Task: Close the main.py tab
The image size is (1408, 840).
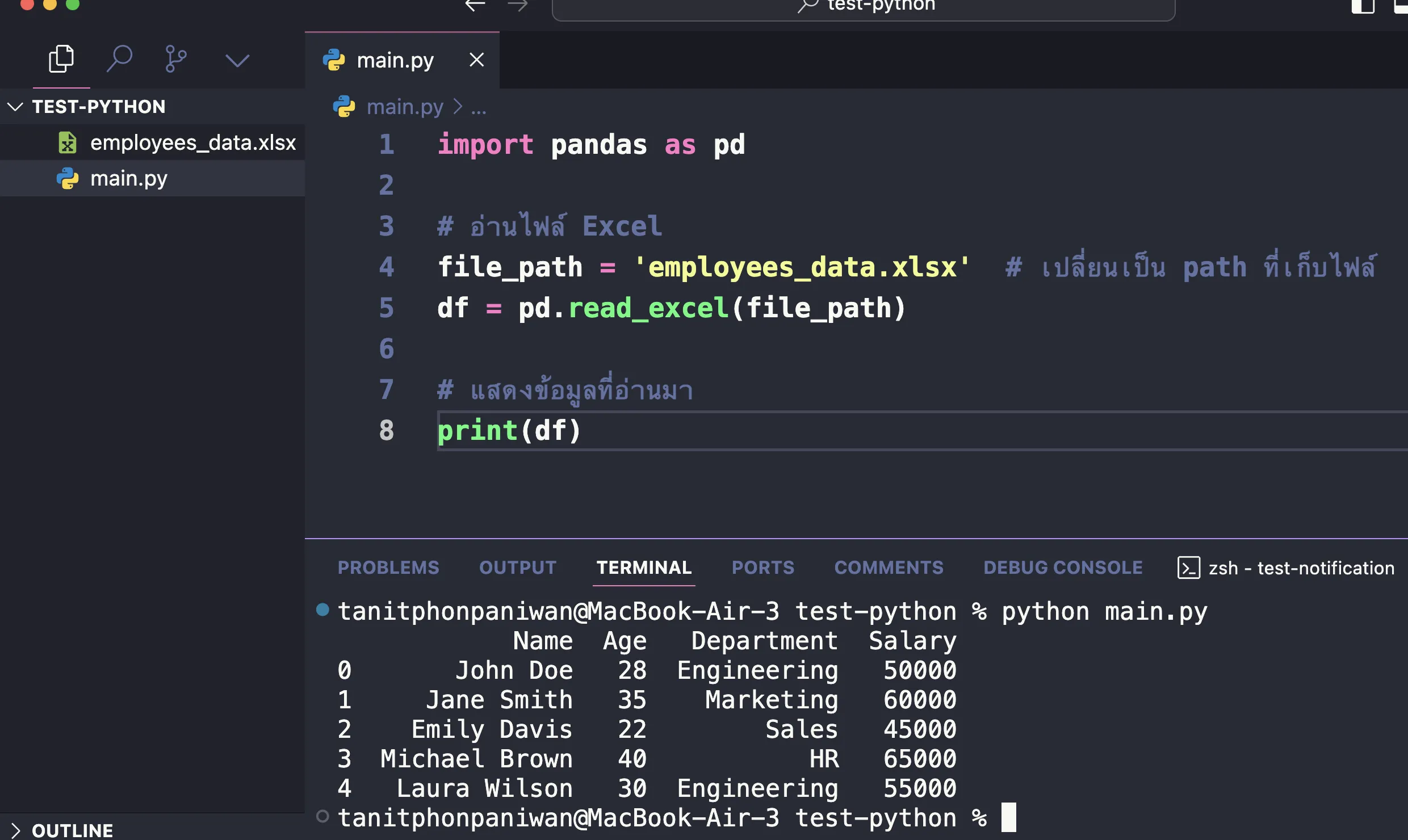Action: point(477,60)
